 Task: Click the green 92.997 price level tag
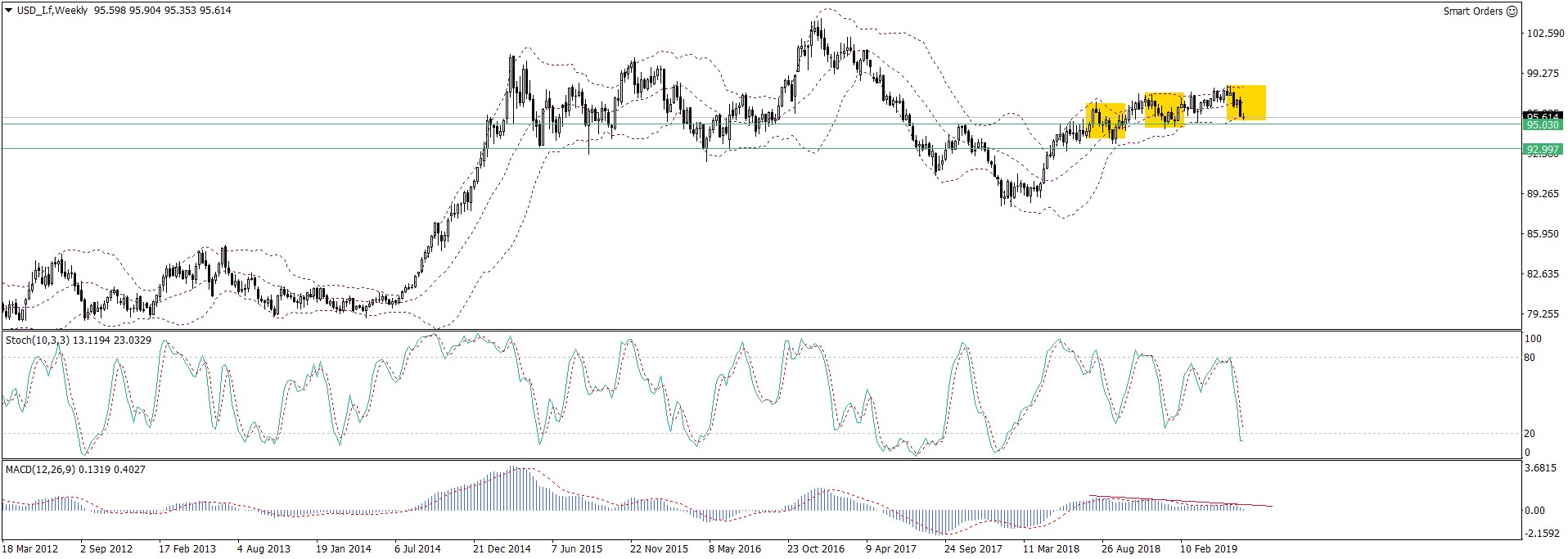1542,149
